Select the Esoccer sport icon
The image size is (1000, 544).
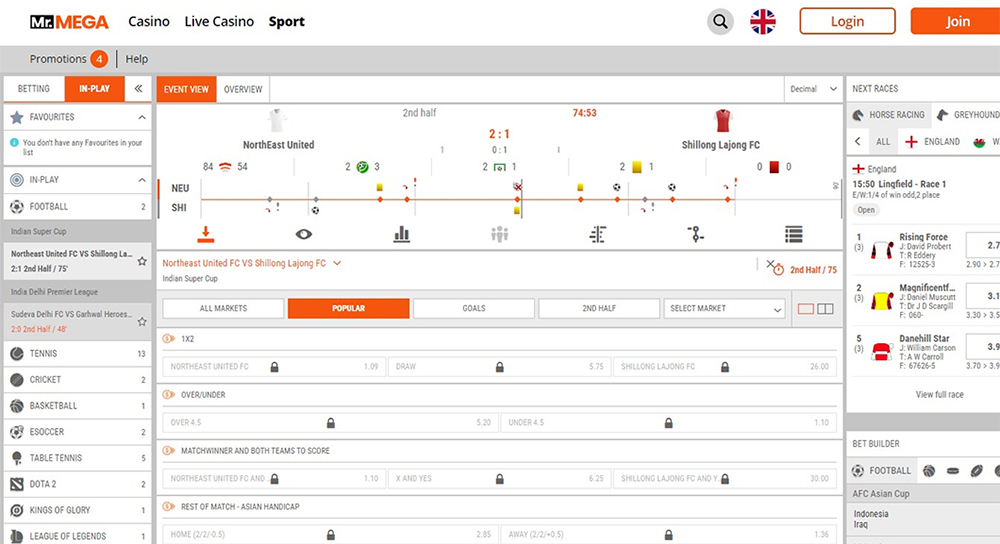[x=17, y=432]
